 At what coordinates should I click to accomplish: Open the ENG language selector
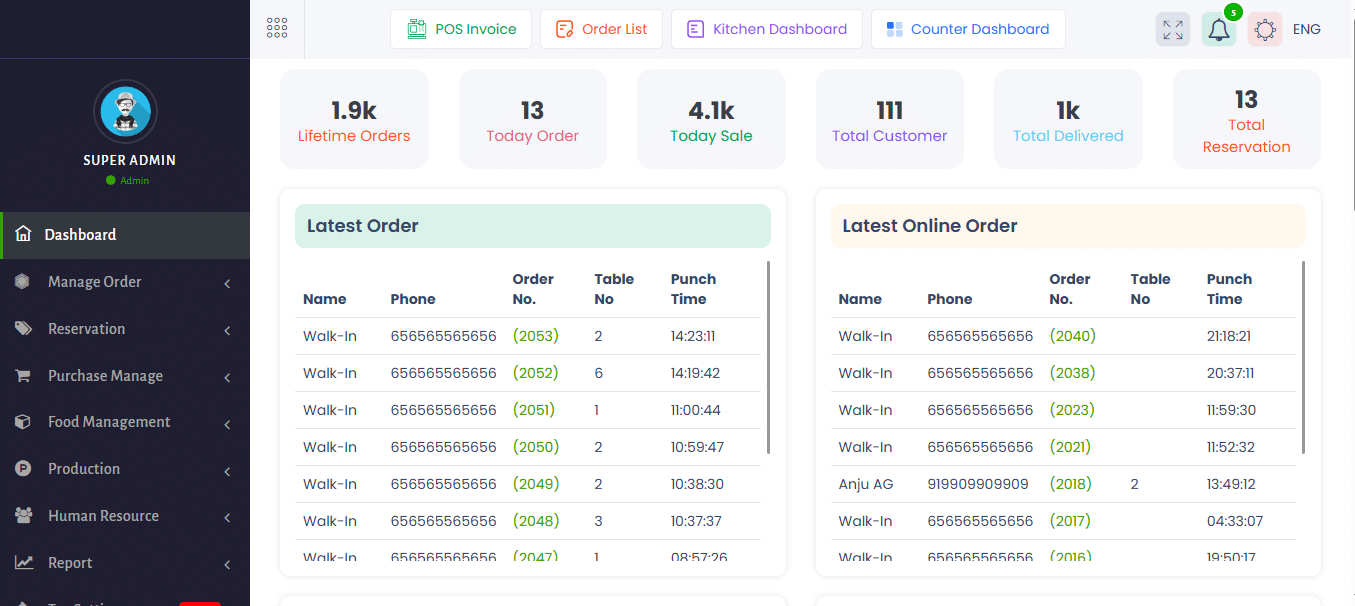[x=1306, y=29]
